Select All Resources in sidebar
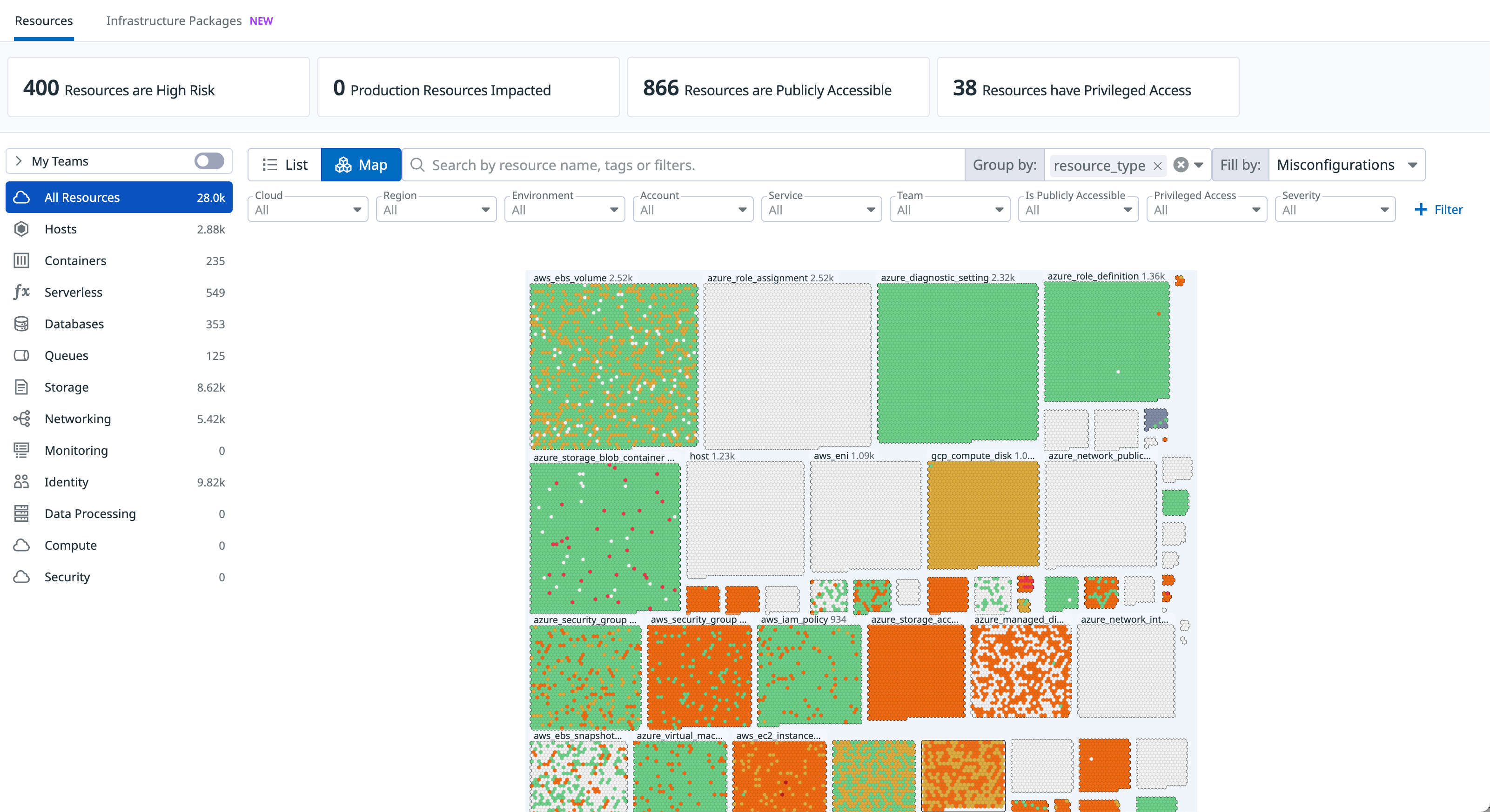 [x=119, y=197]
